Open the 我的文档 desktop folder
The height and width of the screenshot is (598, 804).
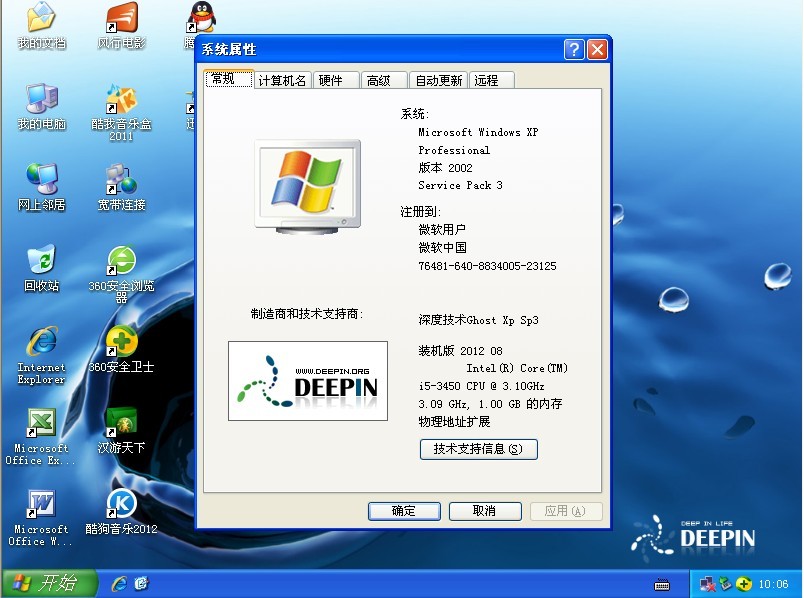(x=41, y=19)
